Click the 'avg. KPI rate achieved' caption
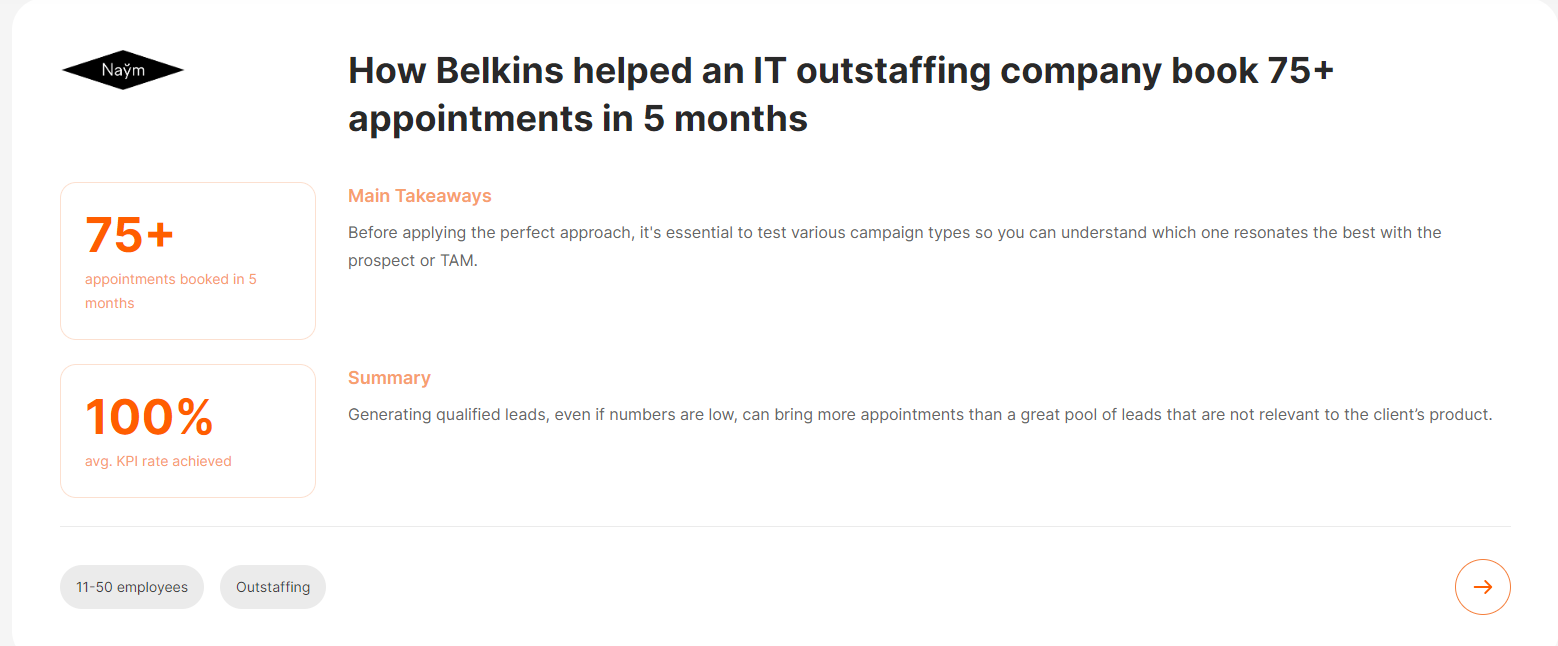The image size is (1558, 646). pyautogui.click(x=158, y=461)
